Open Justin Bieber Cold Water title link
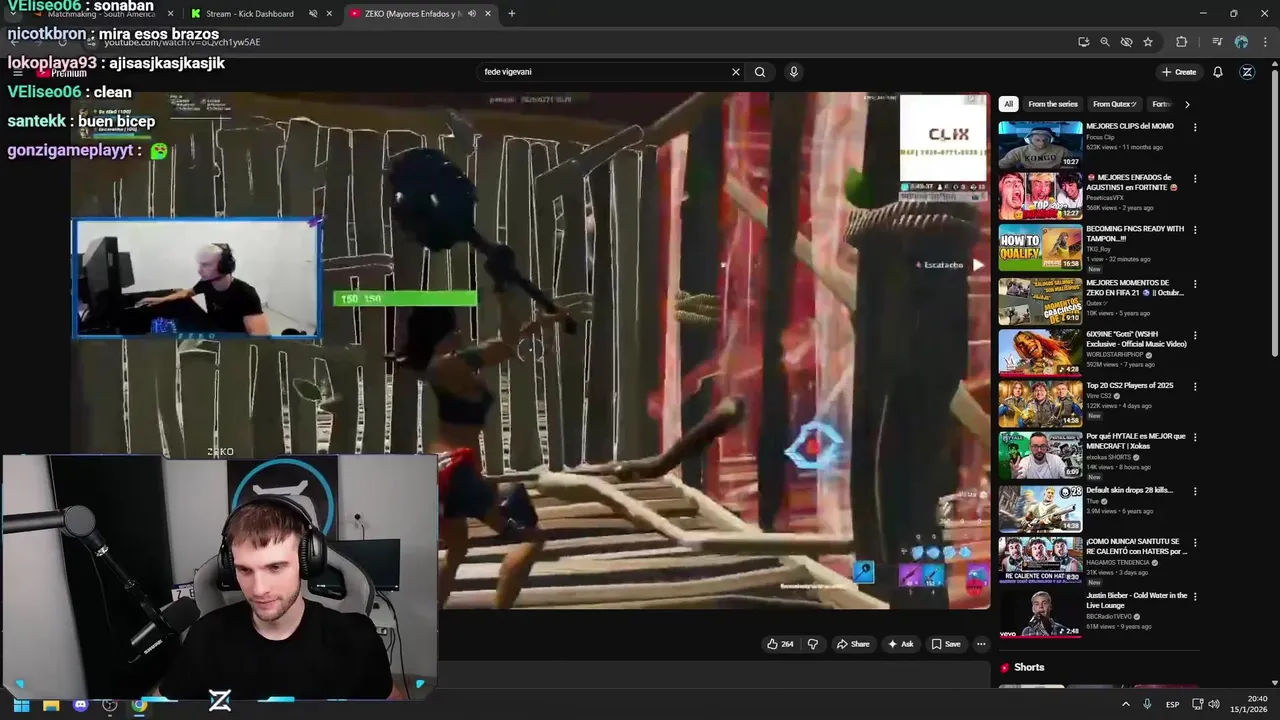The height and width of the screenshot is (720, 1280). click(1137, 600)
